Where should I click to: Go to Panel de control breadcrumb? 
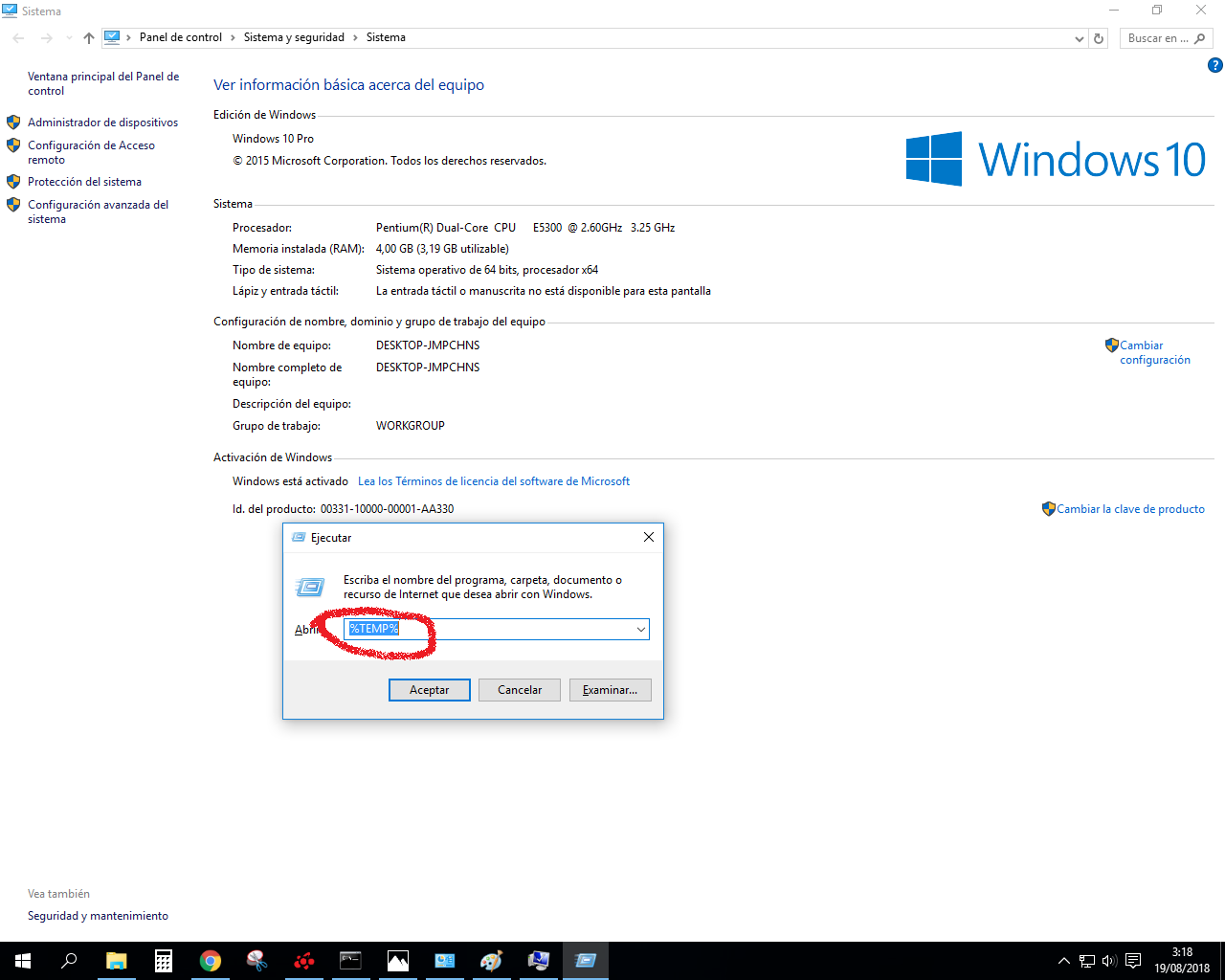181,37
